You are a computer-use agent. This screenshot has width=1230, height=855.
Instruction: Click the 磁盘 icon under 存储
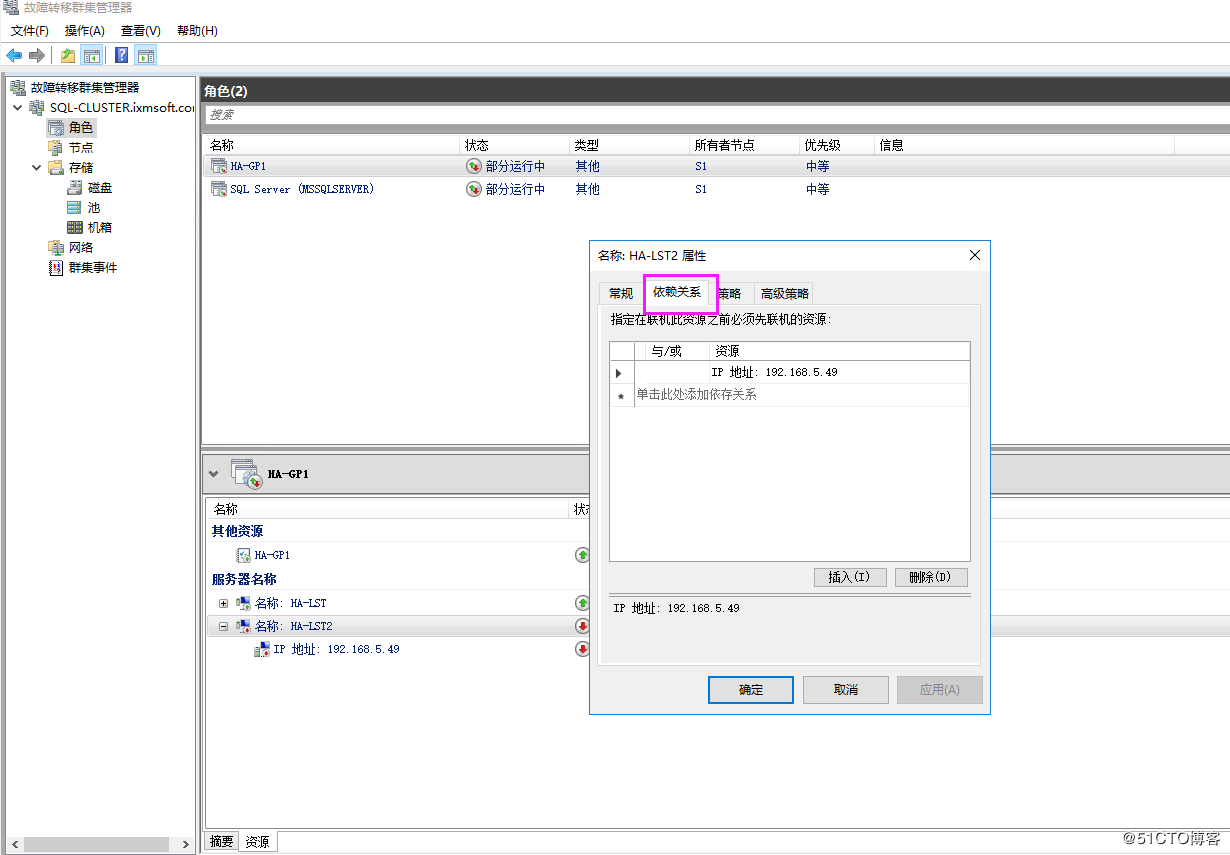pyautogui.click(x=75, y=187)
